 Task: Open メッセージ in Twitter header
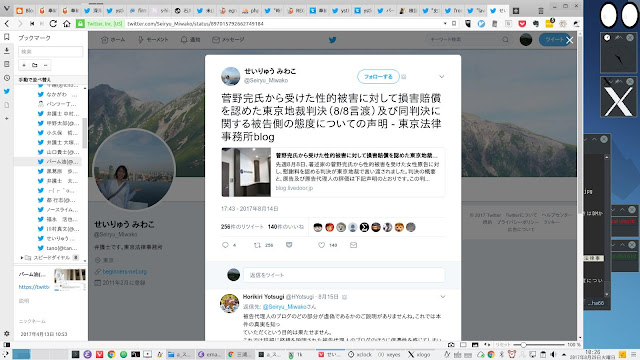click(x=228, y=40)
